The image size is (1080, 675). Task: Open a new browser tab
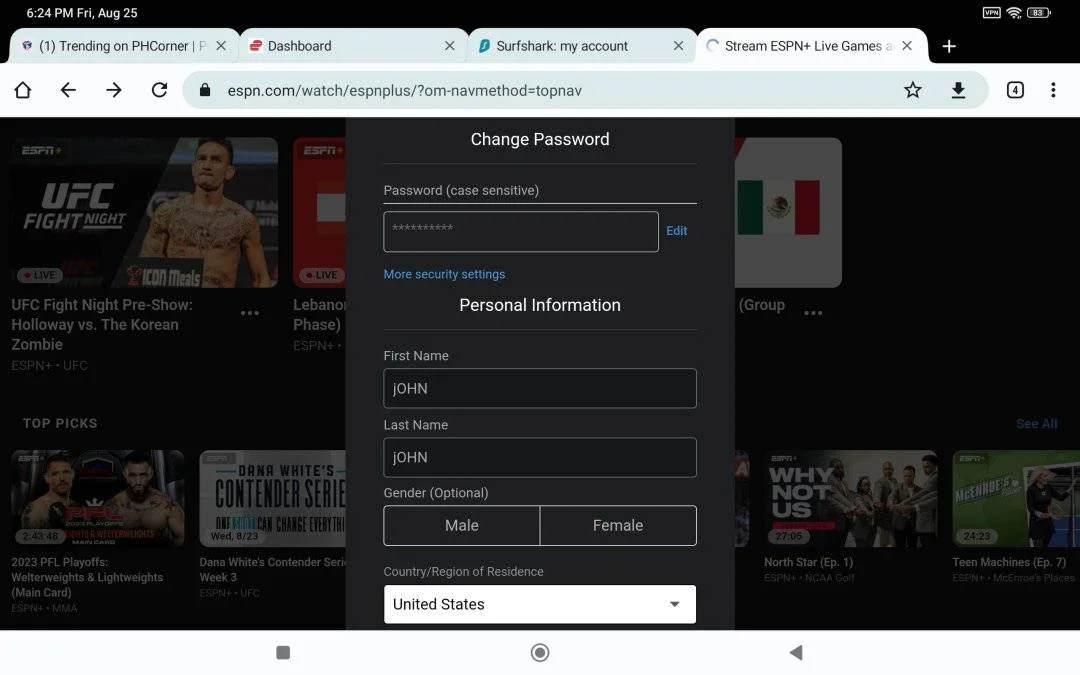click(948, 46)
